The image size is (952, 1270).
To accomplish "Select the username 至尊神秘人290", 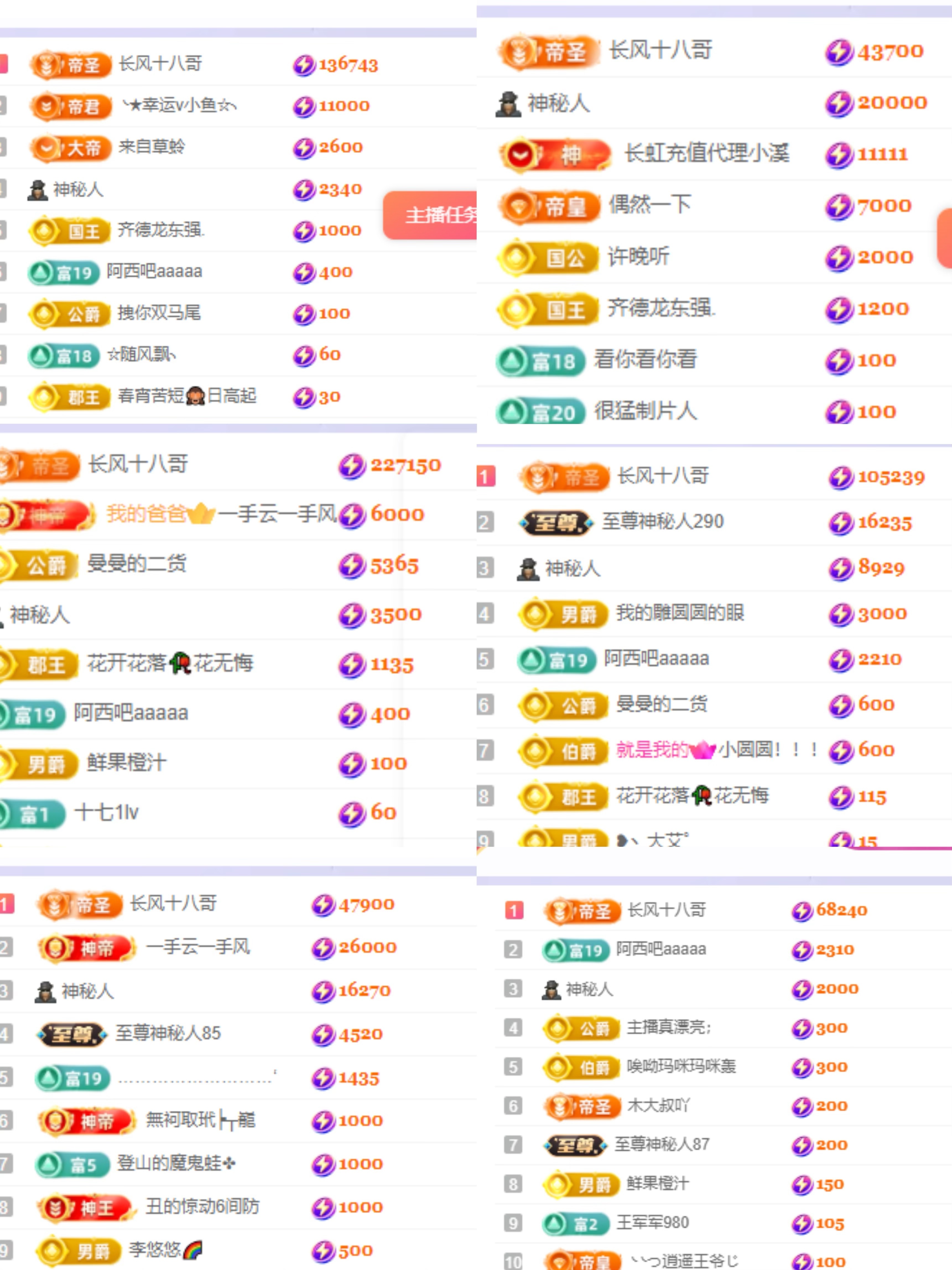I will click(663, 522).
